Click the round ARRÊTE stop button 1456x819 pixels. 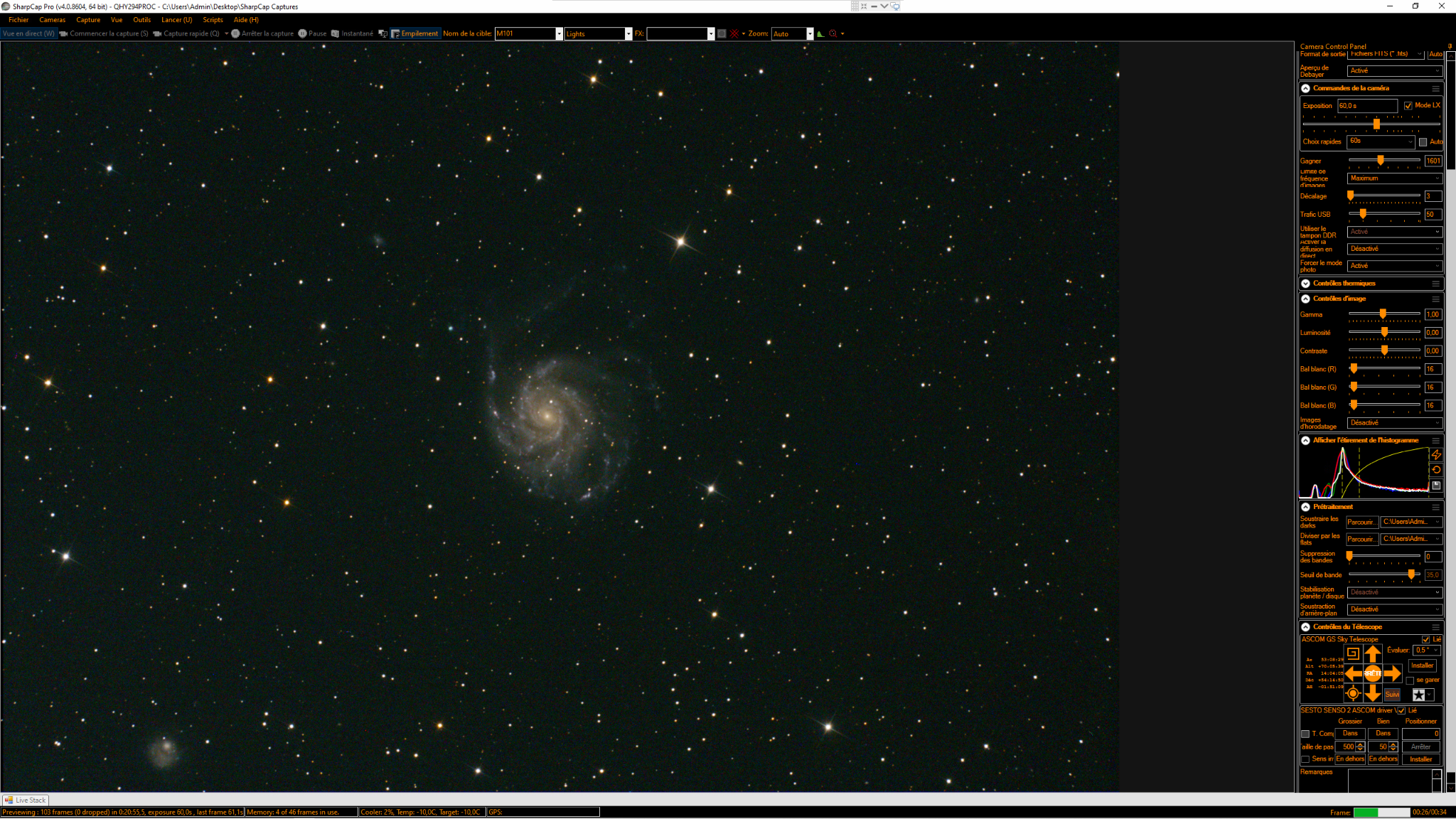click(1373, 673)
